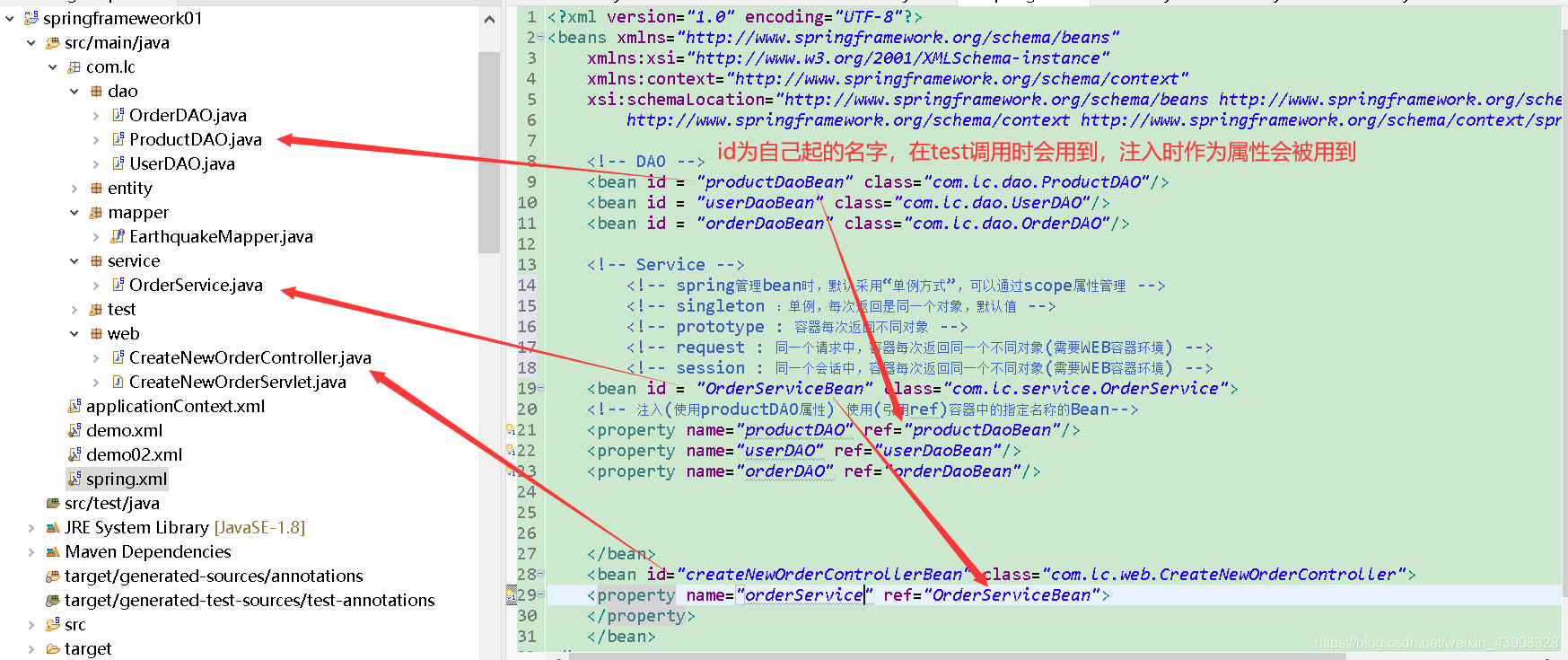Screen dimensions: 1568x660
Task: Select spring.xml in the tree
Action: point(127,479)
